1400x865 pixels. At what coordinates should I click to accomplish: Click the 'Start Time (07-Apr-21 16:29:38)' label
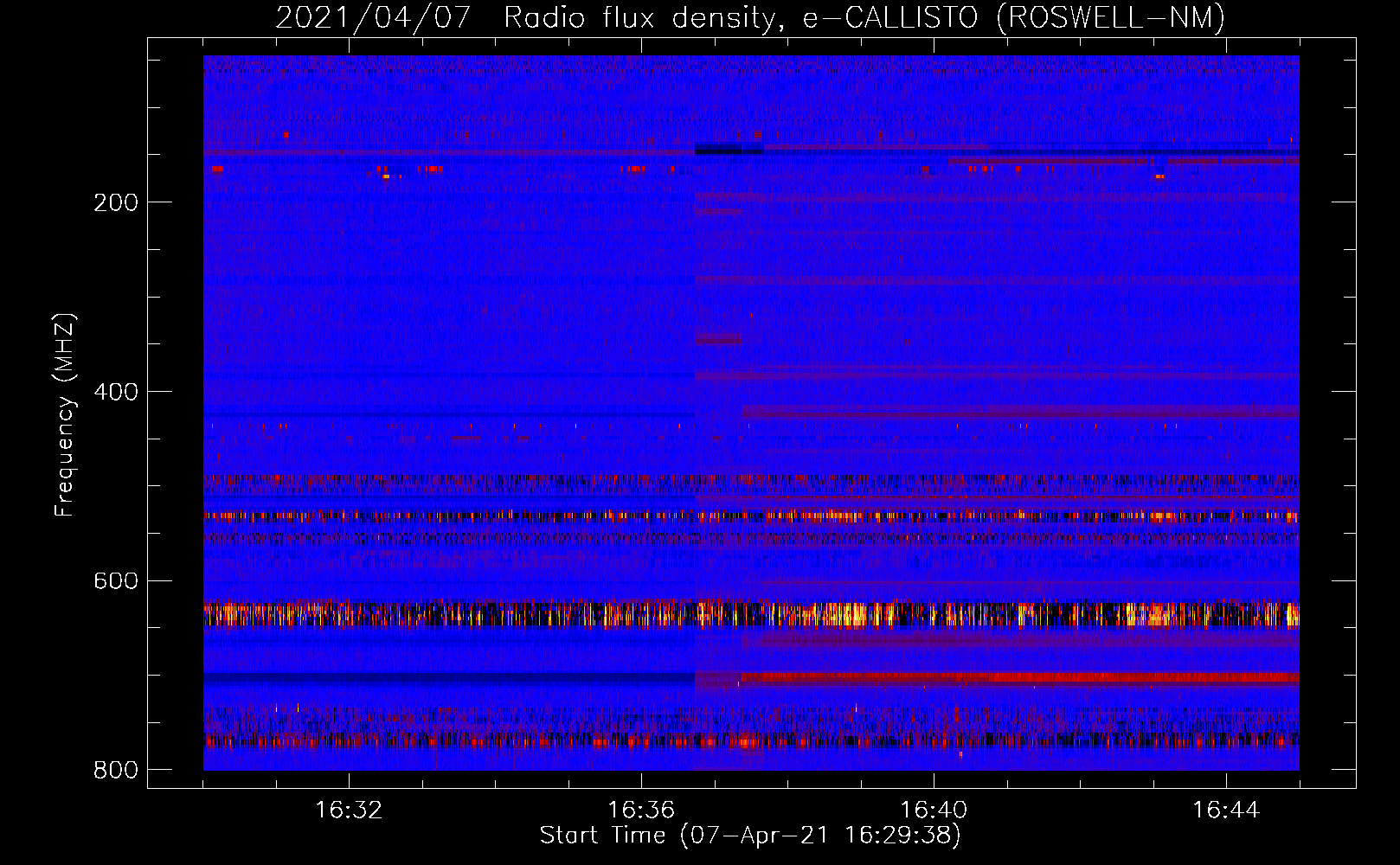click(x=750, y=836)
